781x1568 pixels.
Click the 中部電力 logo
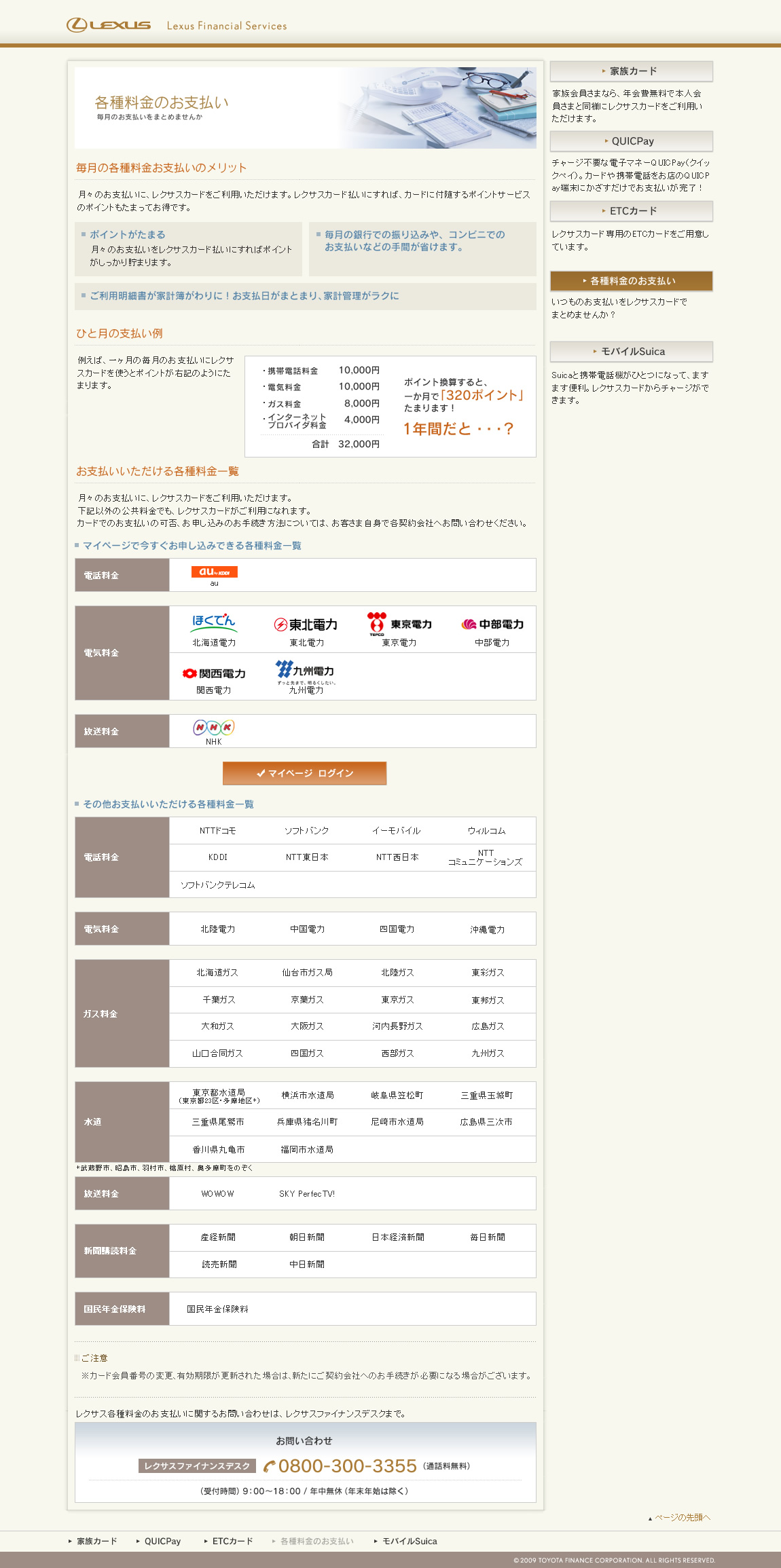(492, 624)
